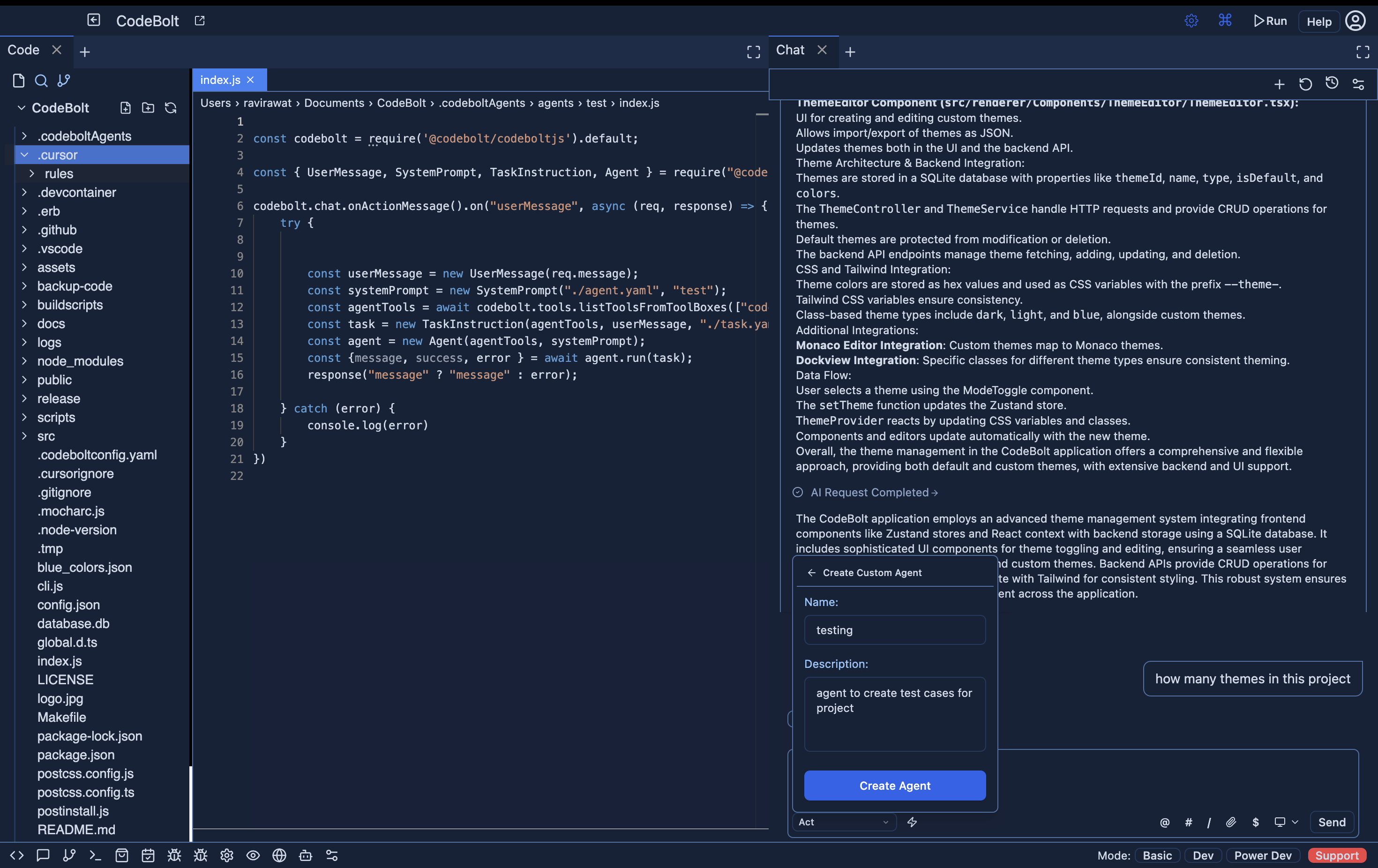Open the globe browser icon
This screenshot has width=1378, height=868.
[x=279, y=855]
